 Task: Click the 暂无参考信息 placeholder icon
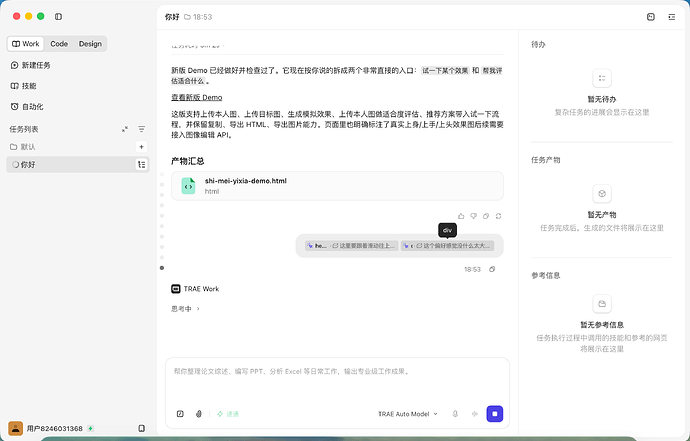tap(602, 304)
